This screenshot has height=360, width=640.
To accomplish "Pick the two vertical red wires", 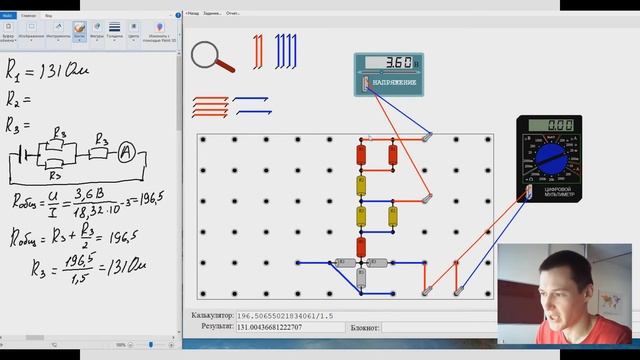I will [x=258, y=51].
